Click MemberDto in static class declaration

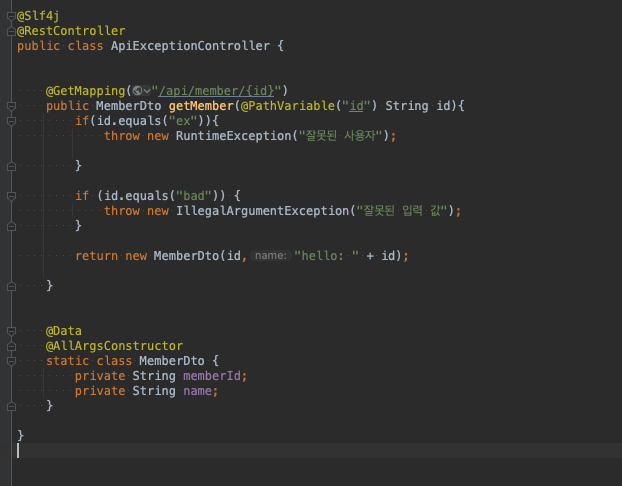[172, 361]
